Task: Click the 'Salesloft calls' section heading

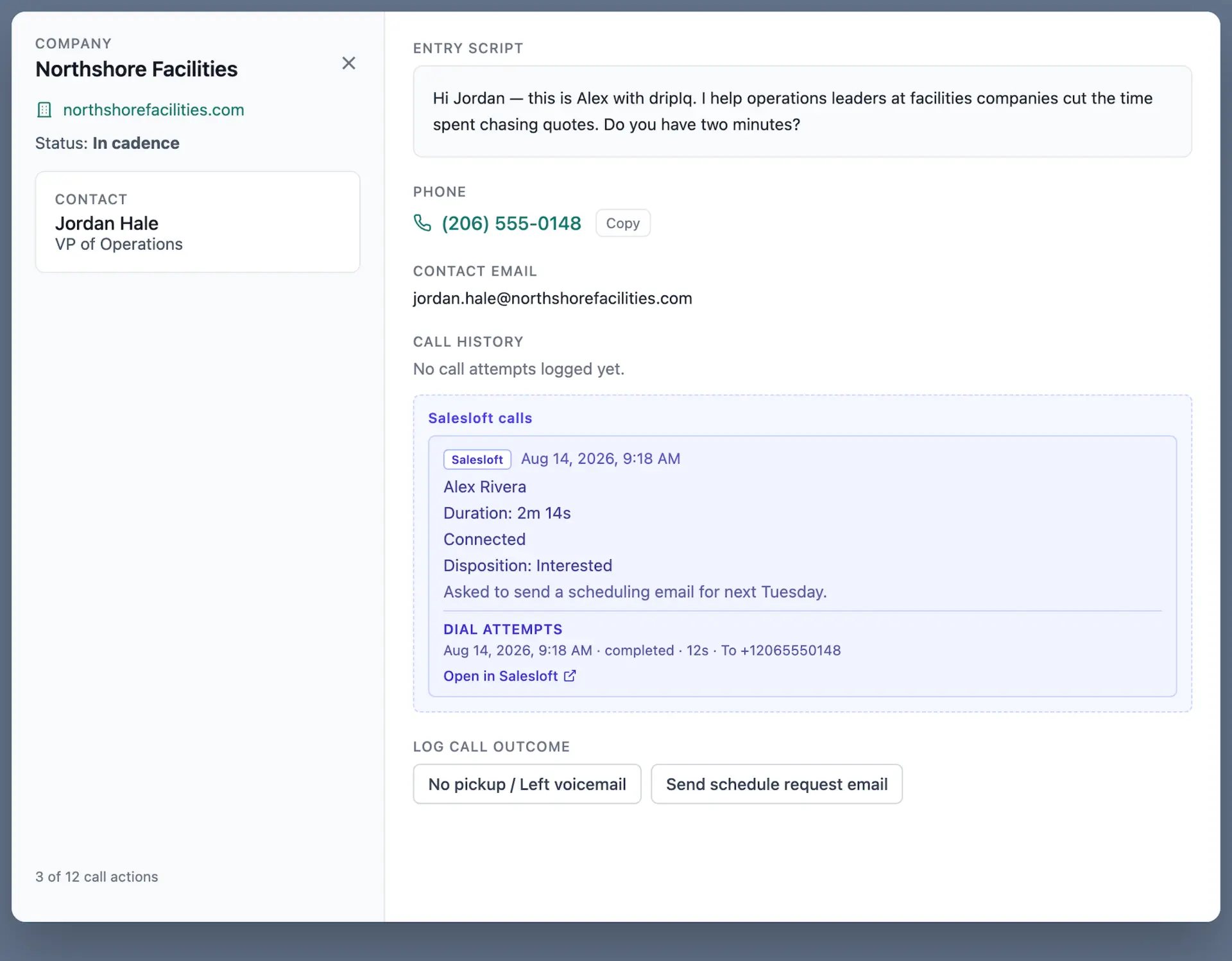Action: tap(480, 418)
